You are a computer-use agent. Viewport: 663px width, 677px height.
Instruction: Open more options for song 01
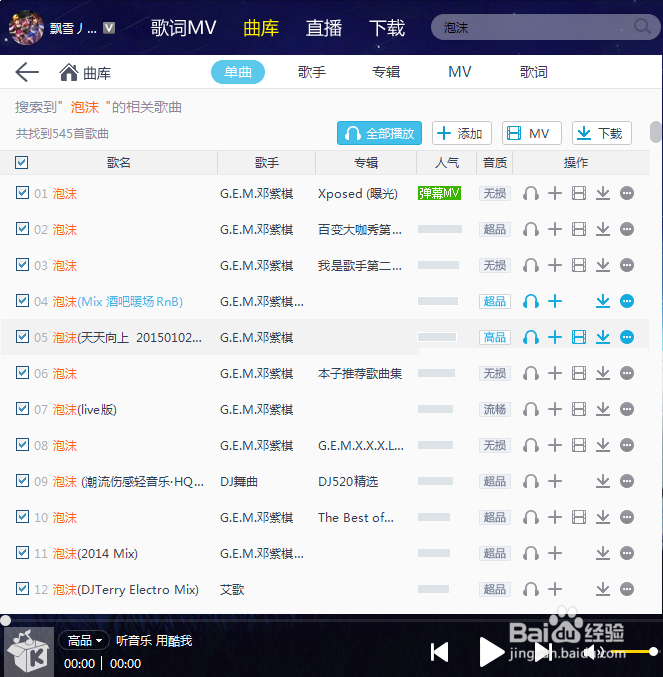[627, 193]
